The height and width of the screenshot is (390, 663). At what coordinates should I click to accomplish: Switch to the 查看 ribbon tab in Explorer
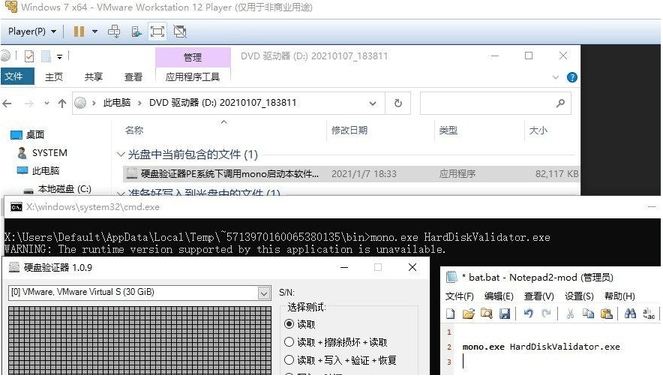pos(133,77)
